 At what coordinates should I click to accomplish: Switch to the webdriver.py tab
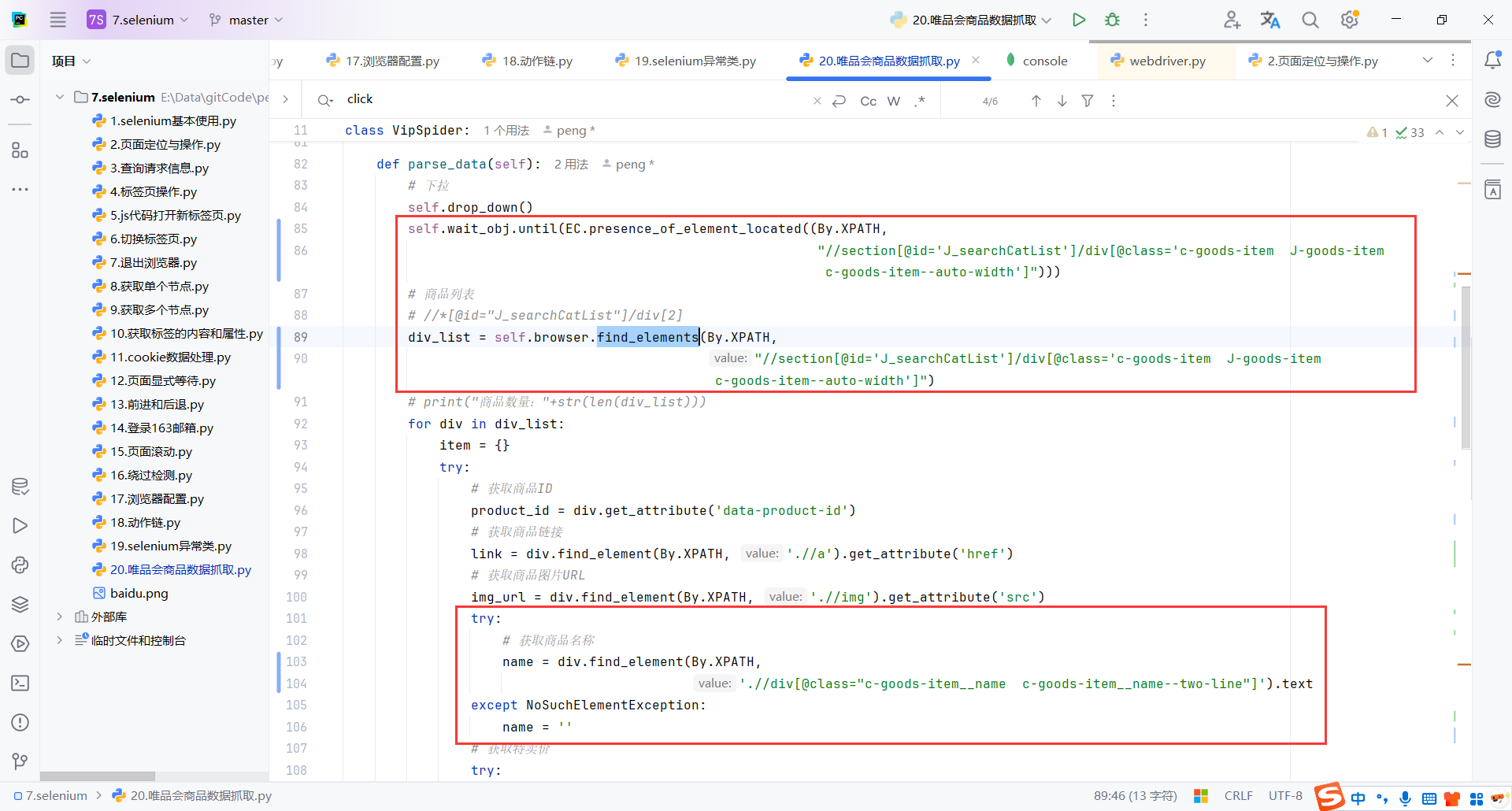point(1158,61)
